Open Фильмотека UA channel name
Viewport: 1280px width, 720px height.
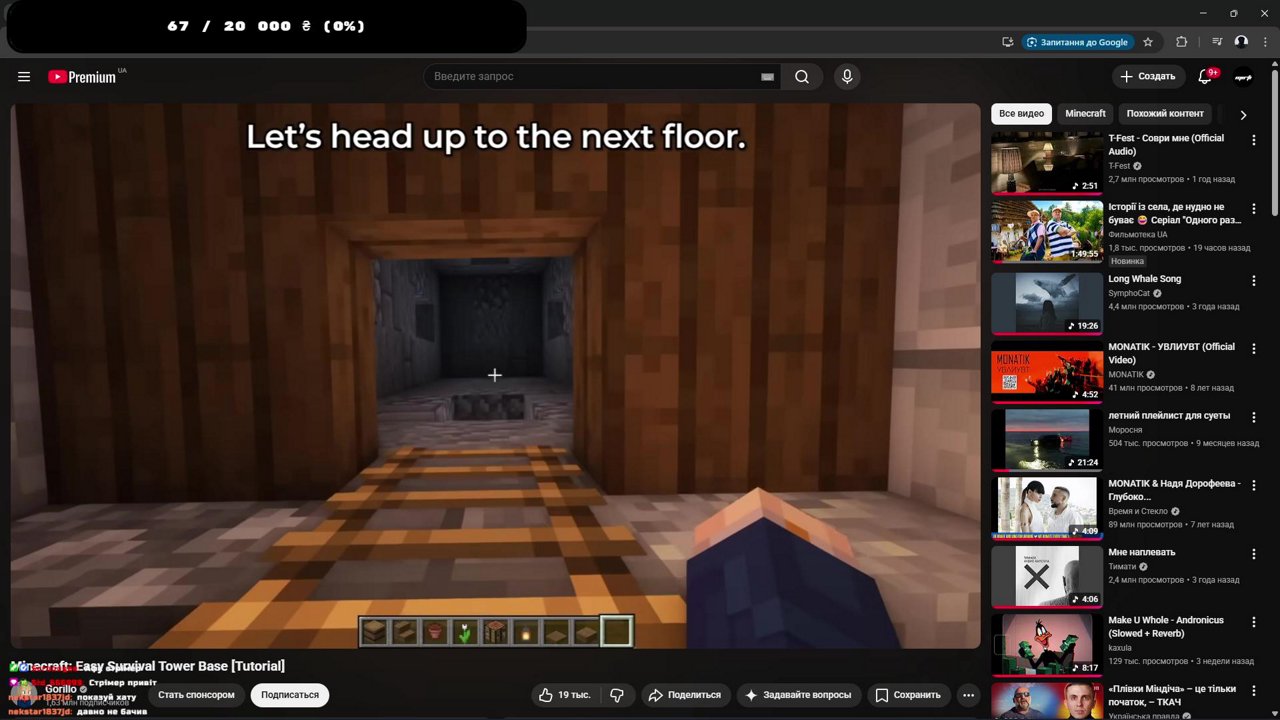(x=1138, y=234)
